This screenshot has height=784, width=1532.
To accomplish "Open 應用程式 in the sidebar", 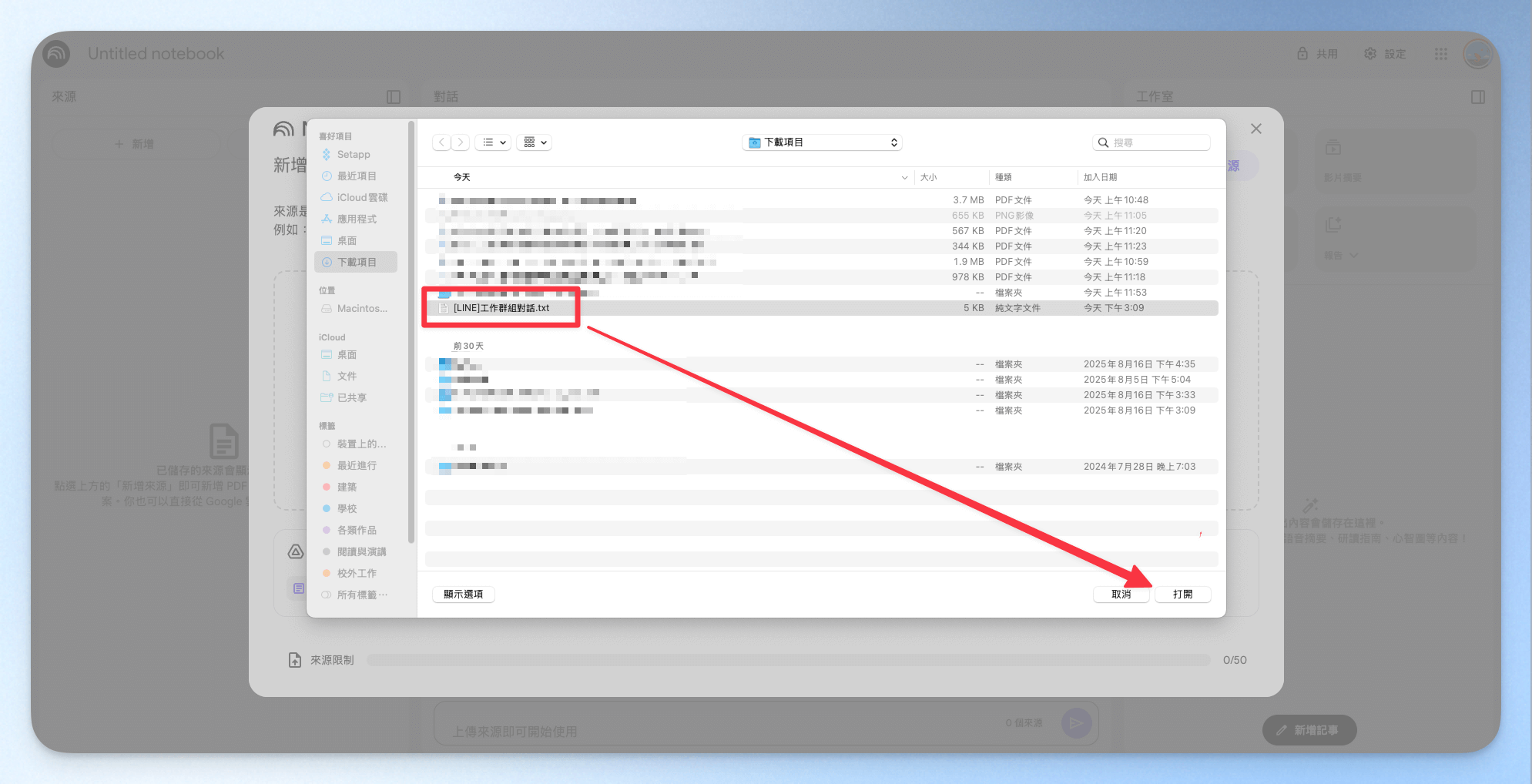I will click(356, 219).
